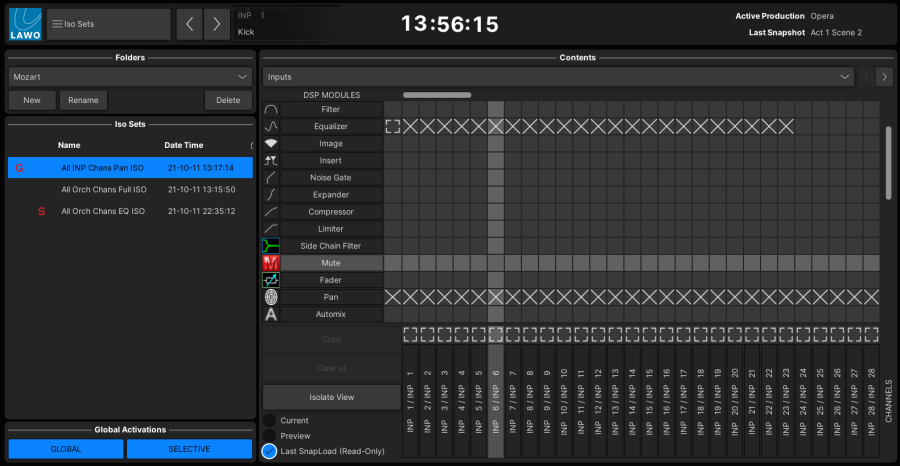Click the Pan fingerprint icon
The width and height of the screenshot is (900, 466).
coord(270,297)
